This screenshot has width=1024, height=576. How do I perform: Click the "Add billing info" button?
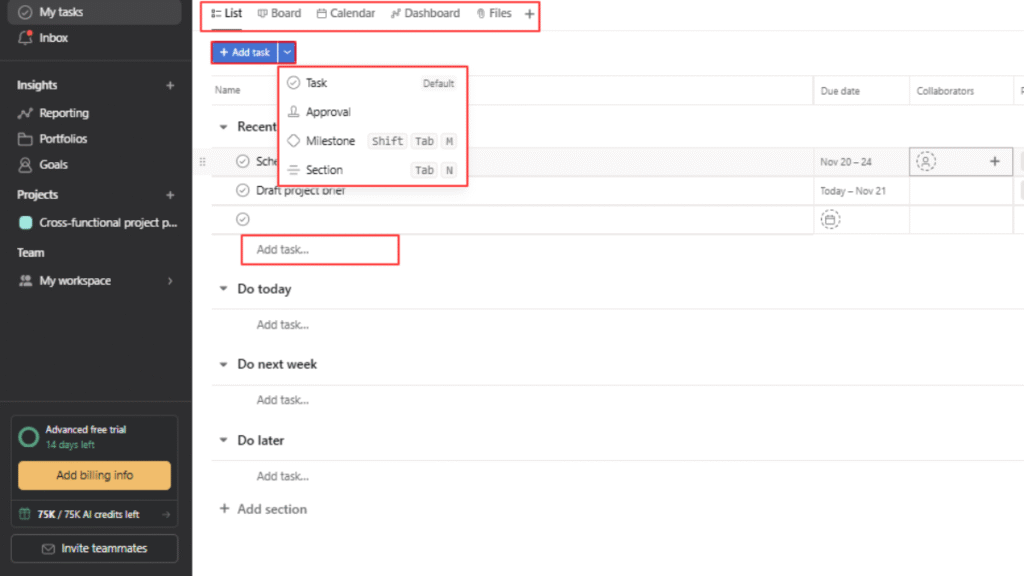(93, 475)
